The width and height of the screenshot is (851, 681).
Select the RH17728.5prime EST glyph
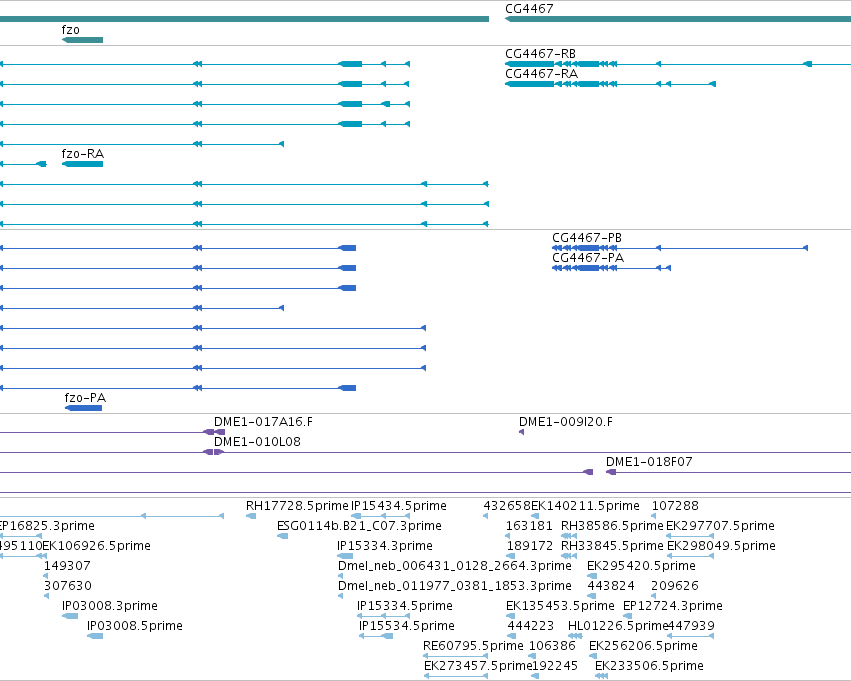[251, 516]
